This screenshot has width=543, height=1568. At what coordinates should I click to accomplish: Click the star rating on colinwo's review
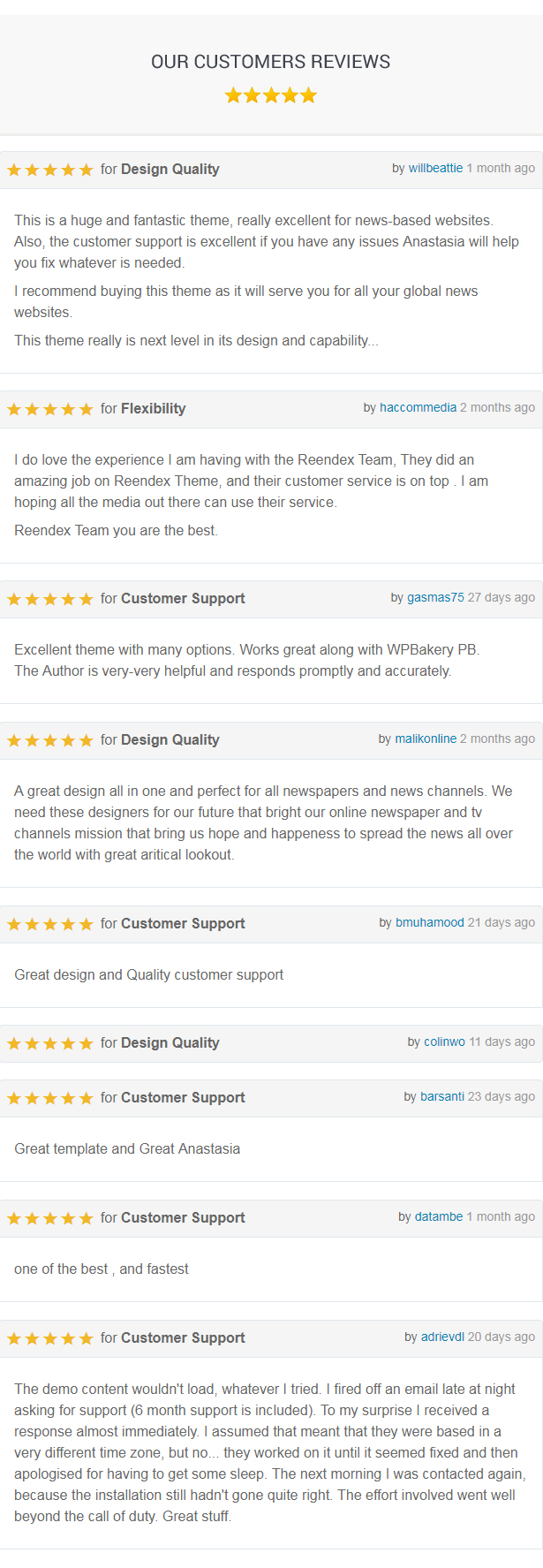tap(50, 1043)
